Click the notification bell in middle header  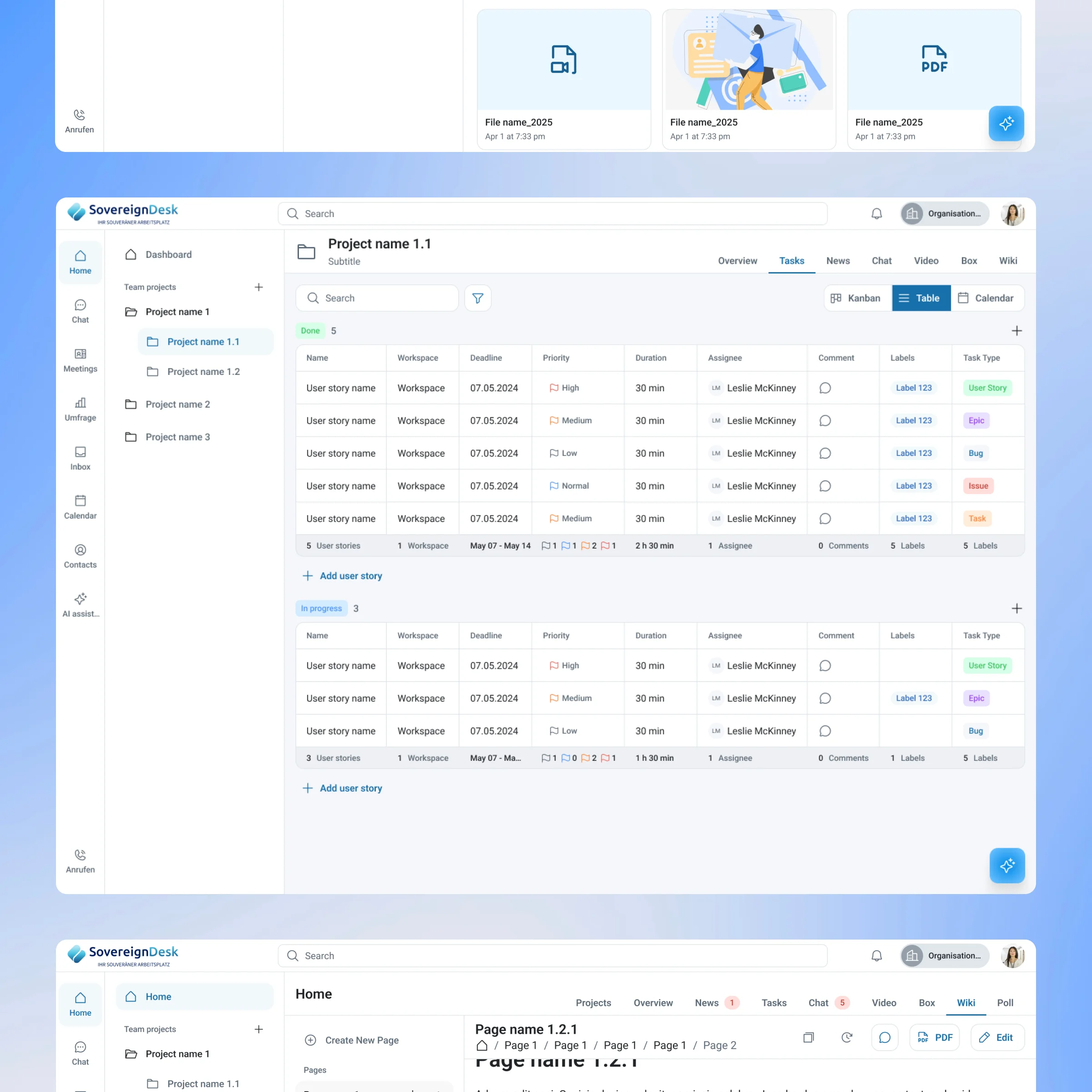coord(876,214)
